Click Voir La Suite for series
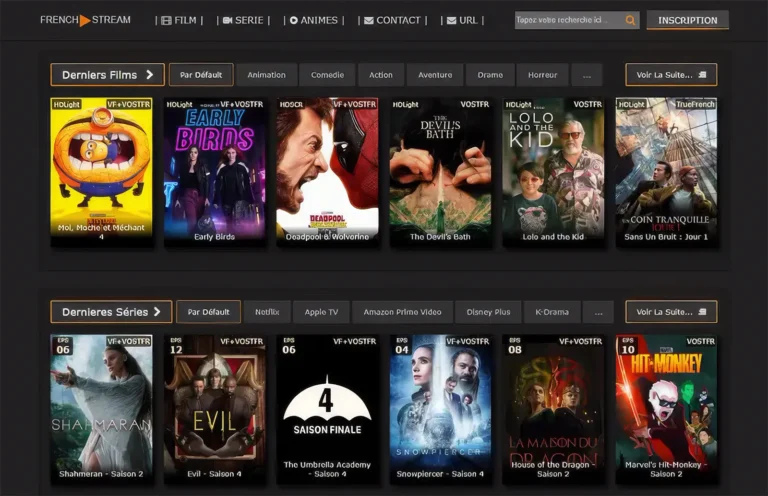This screenshot has height=496, width=768. (x=671, y=311)
